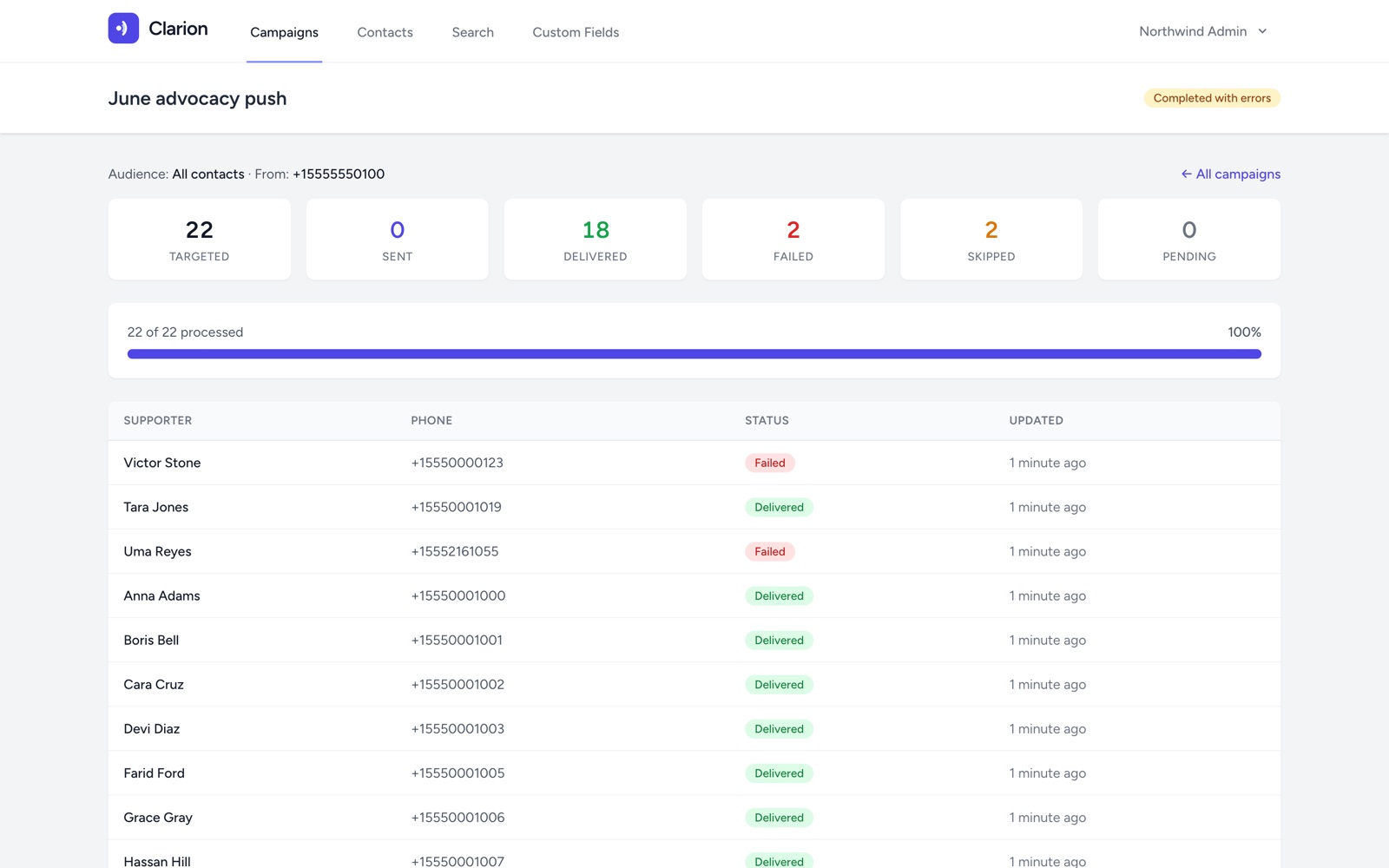Open the Custom Fields tab
This screenshot has height=868, width=1389.
point(576,32)
